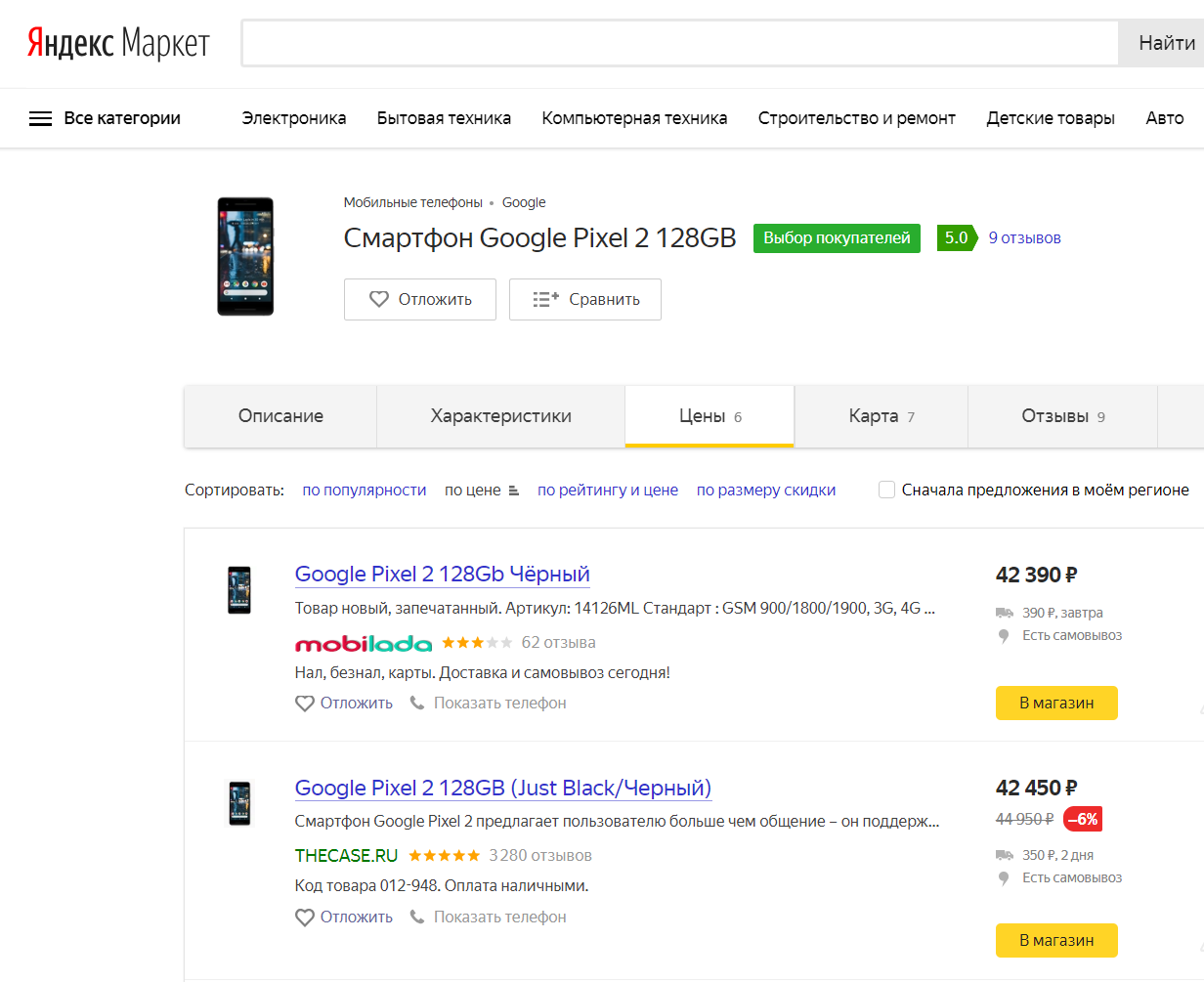Open the Карта tab
Screen dimensions: 1204x982
[881, 416]
